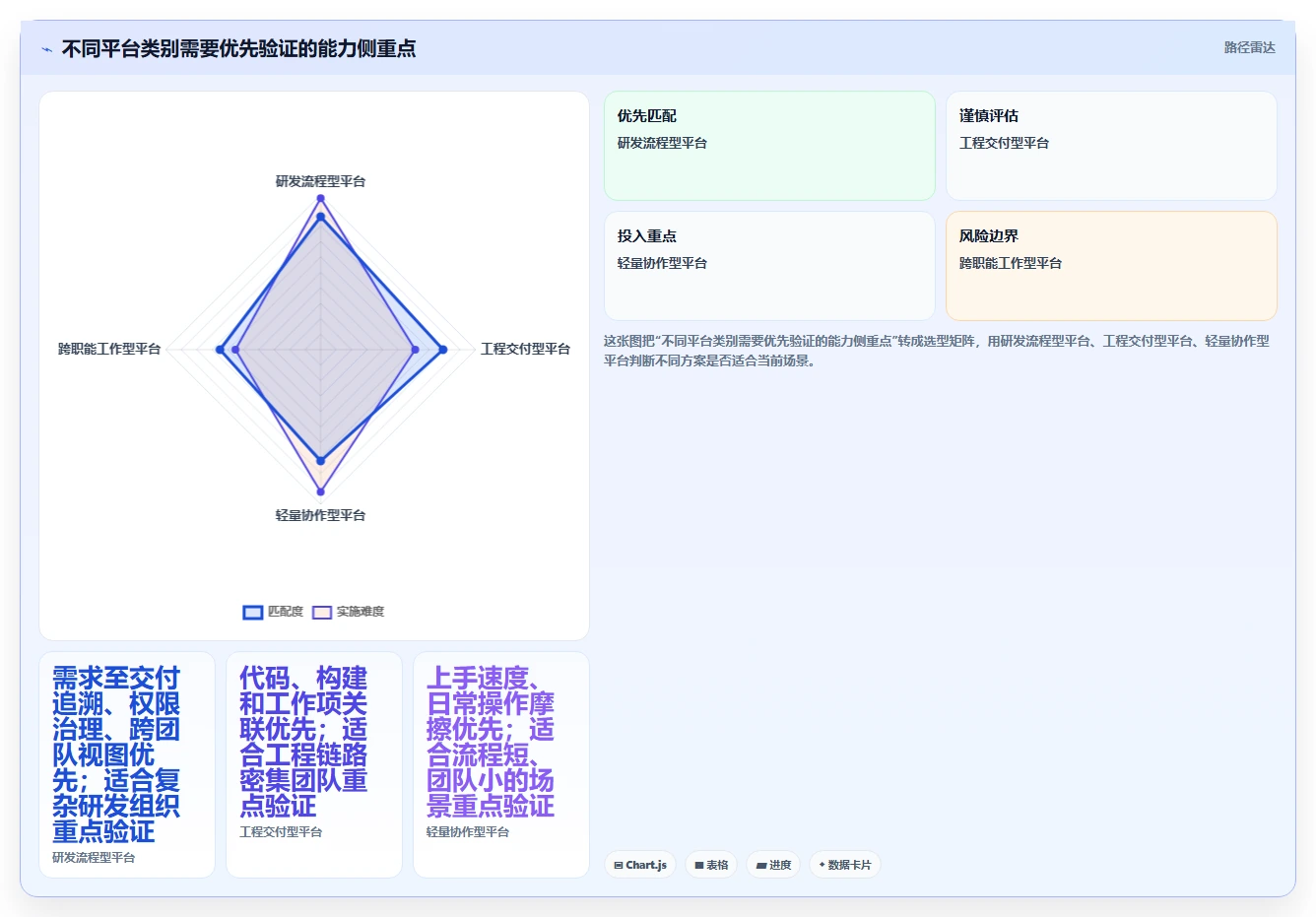This screenshot has width=1316, height=917.
Task: Click the 研发流程型平台 radar axis label
Action: [x=320, y=181]
